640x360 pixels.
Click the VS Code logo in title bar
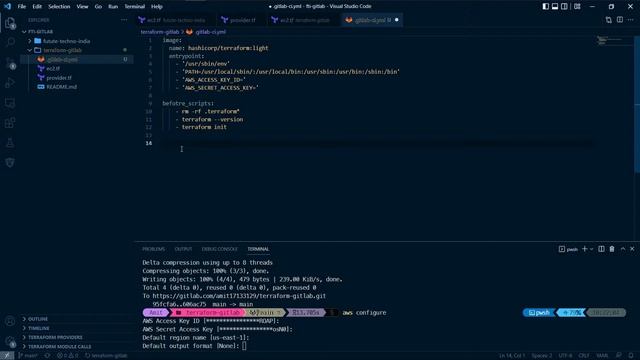pyautogui.click(x=7, y=7)
